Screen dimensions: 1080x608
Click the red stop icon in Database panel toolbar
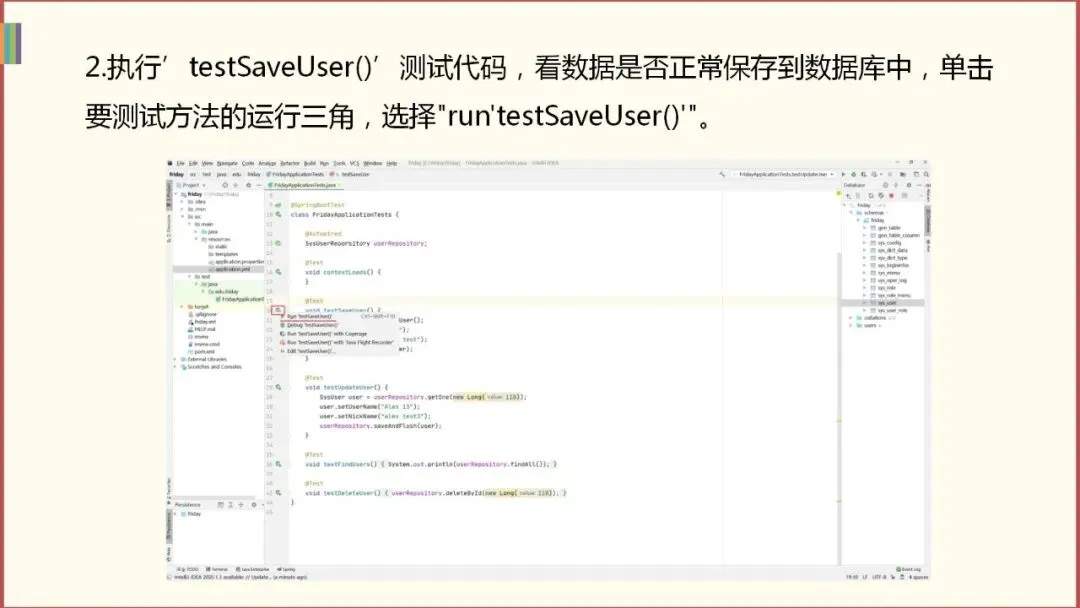[x=891, y=196]
